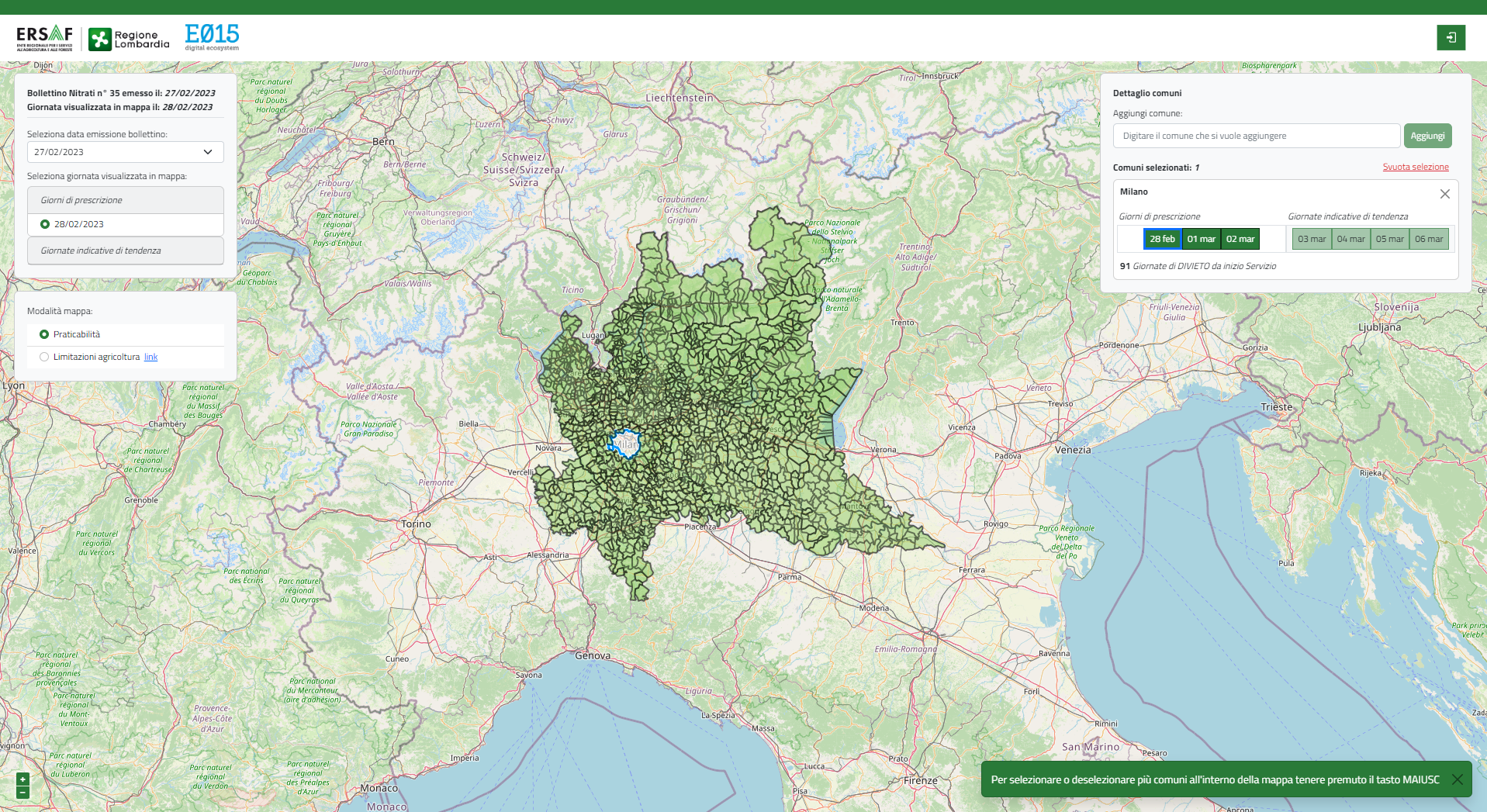Dismiss the green MAIUSC notification banner

(x=1457, y=779)
